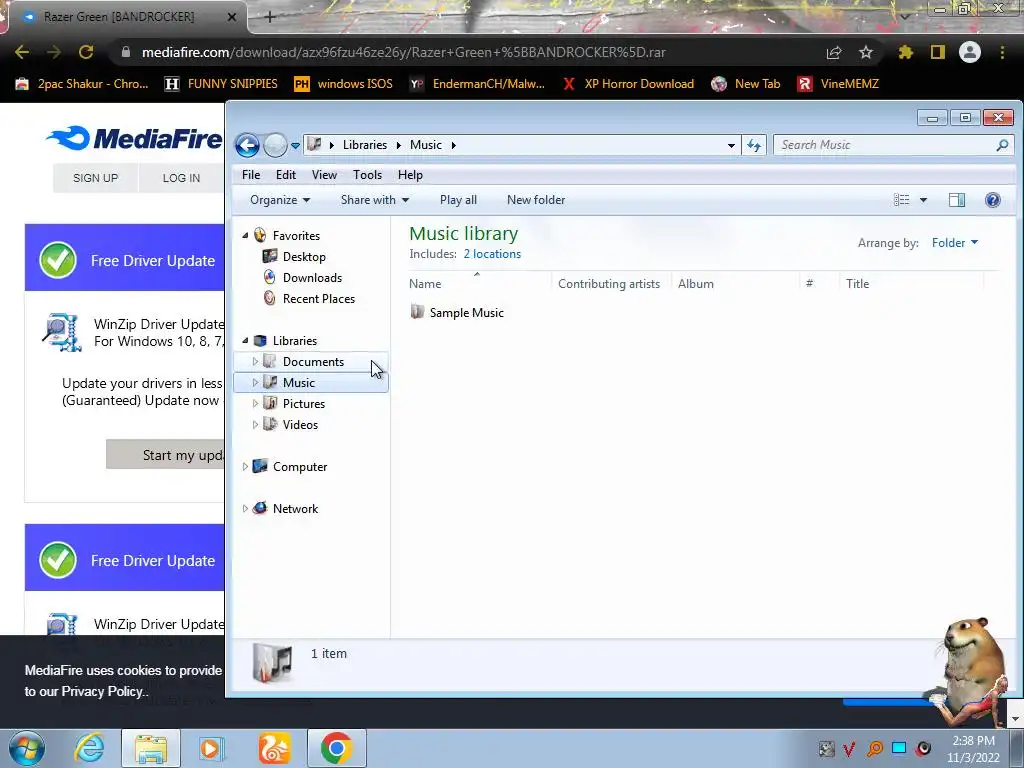
Task: Select Computer in navigation pane
Action: tap(300, 466)
